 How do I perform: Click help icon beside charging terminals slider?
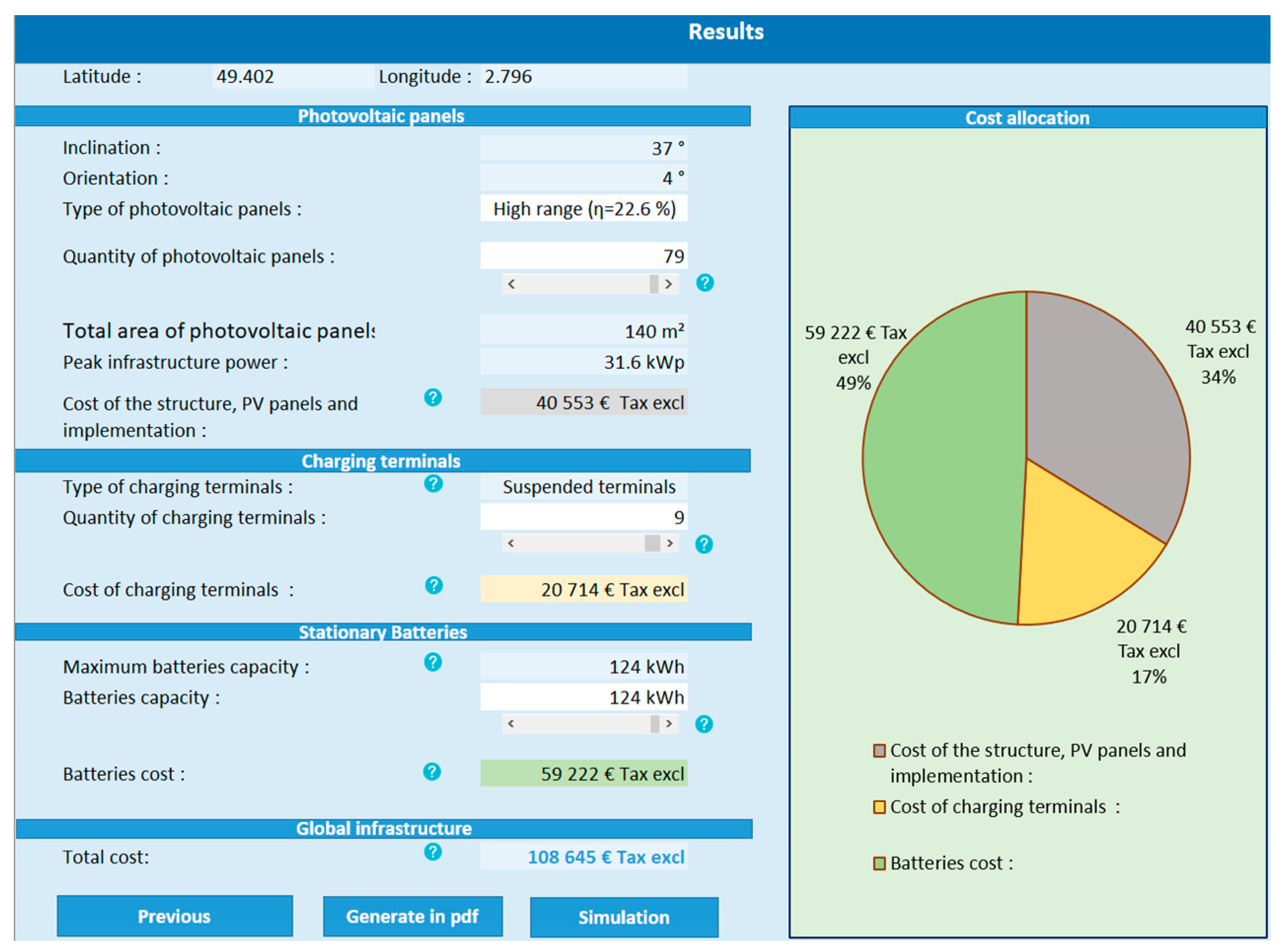703,544
